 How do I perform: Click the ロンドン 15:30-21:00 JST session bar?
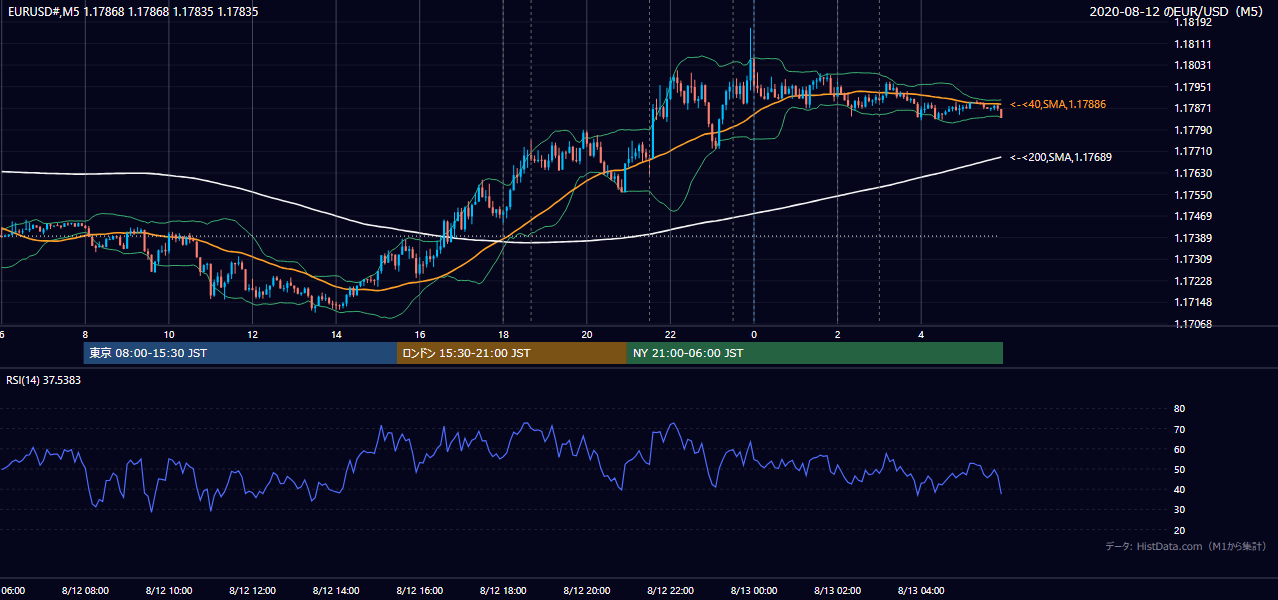click(x=512, y=353)
